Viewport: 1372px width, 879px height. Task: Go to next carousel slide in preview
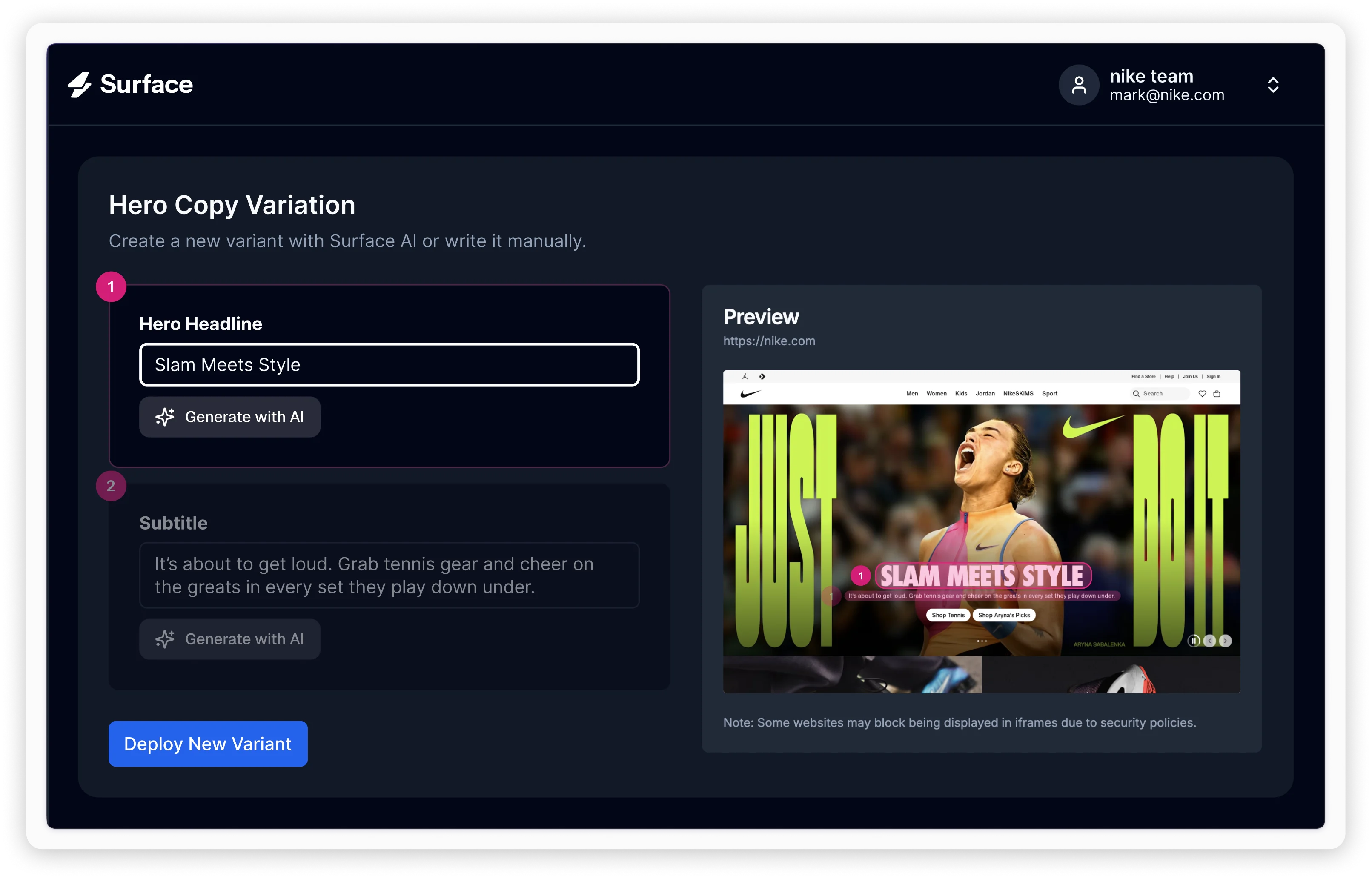pyautogui.click(x=1225, y=641)
